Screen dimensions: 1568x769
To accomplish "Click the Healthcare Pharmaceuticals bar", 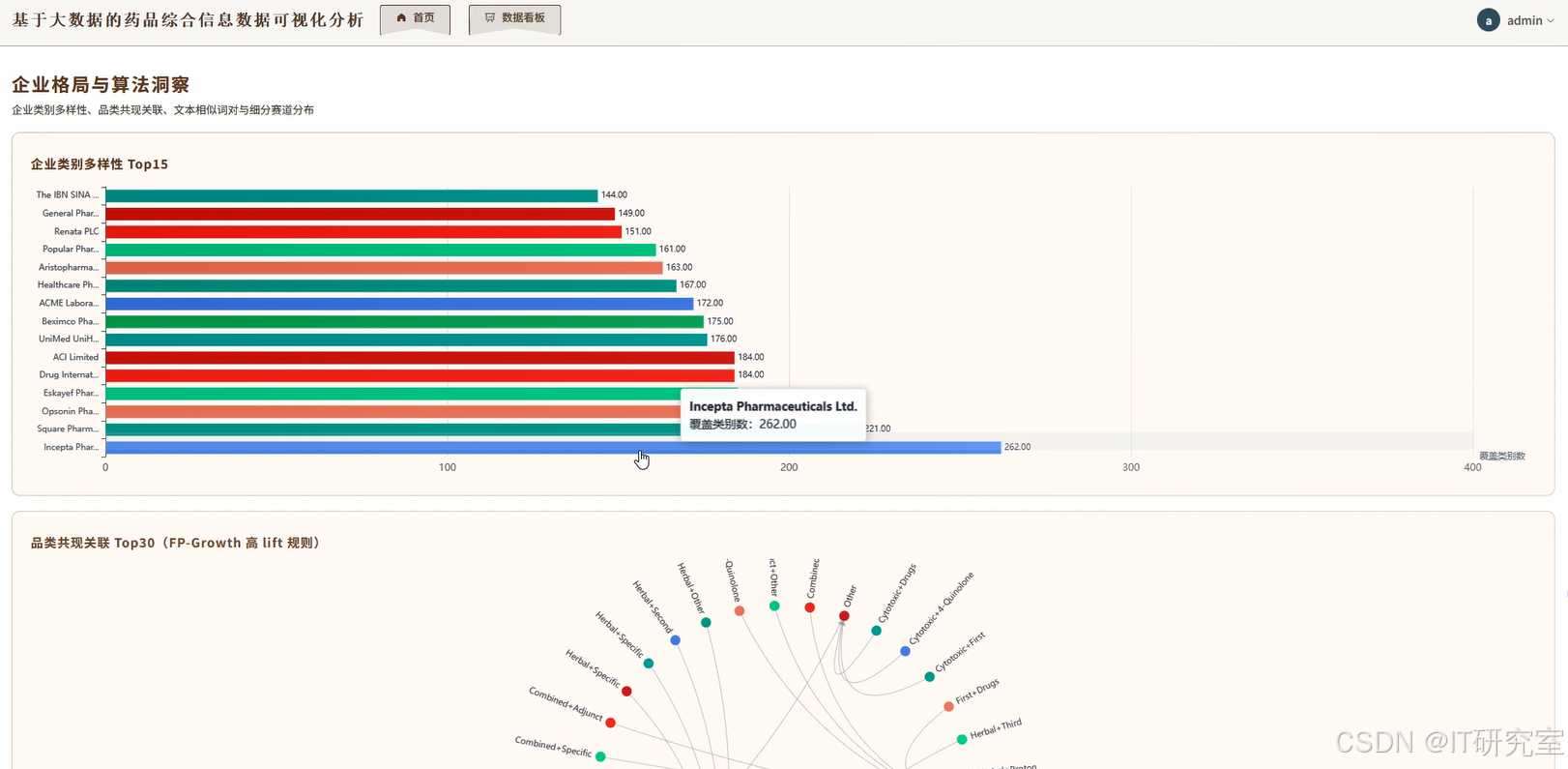I will [392, 285].
